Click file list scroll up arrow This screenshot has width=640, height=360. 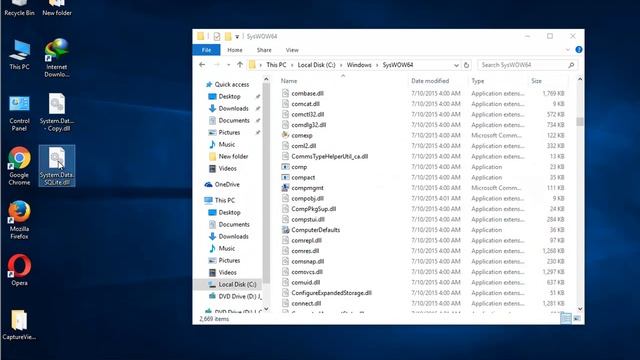580,79
